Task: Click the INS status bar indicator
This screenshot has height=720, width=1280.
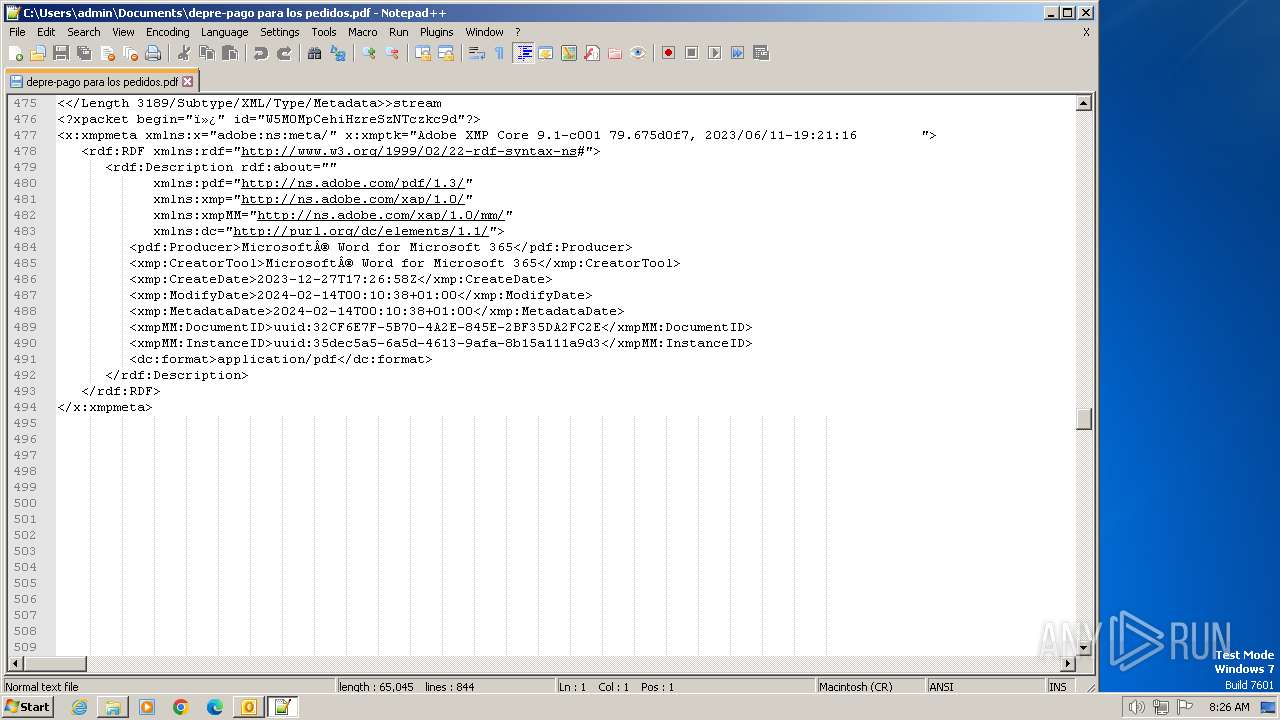Action: tap(1058, 687)
